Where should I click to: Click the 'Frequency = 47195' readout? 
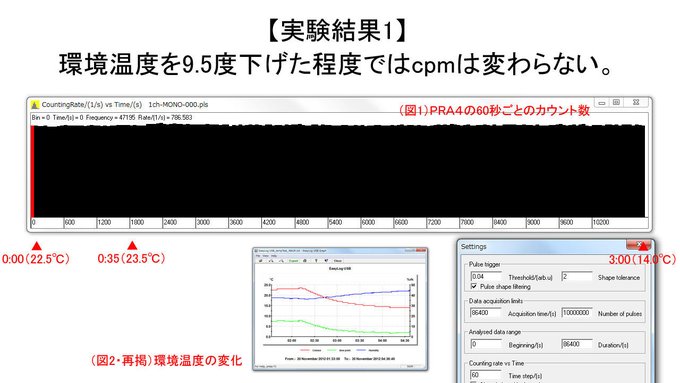pos(111,118)
